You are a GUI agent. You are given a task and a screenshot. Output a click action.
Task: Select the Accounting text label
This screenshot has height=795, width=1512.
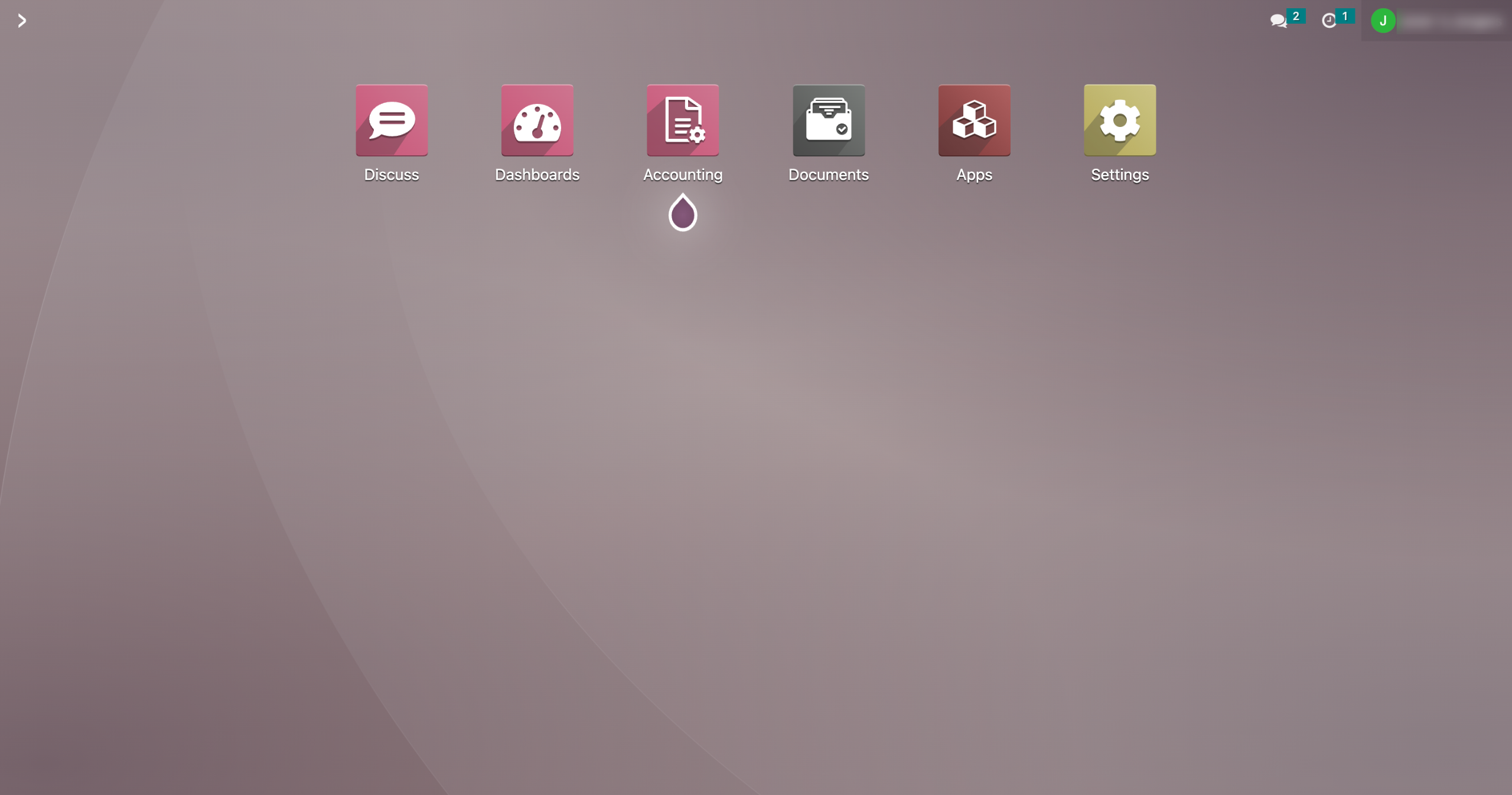point(683,175)
